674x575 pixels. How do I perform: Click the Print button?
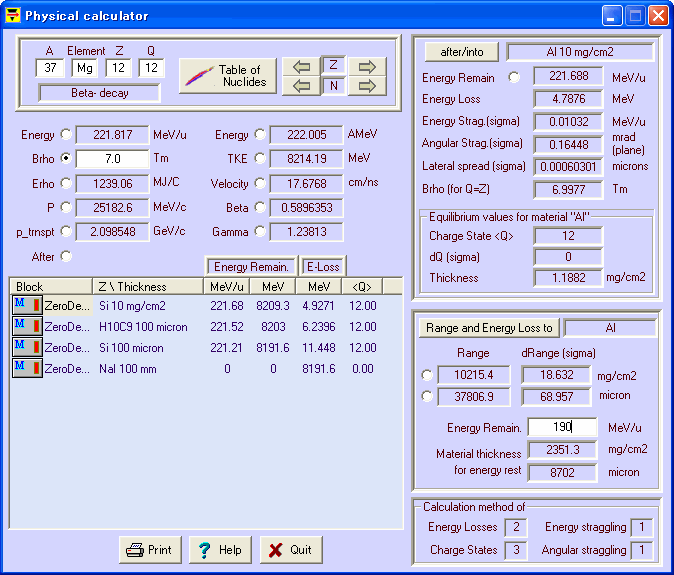pyautogui.click(x=150, y=550)
